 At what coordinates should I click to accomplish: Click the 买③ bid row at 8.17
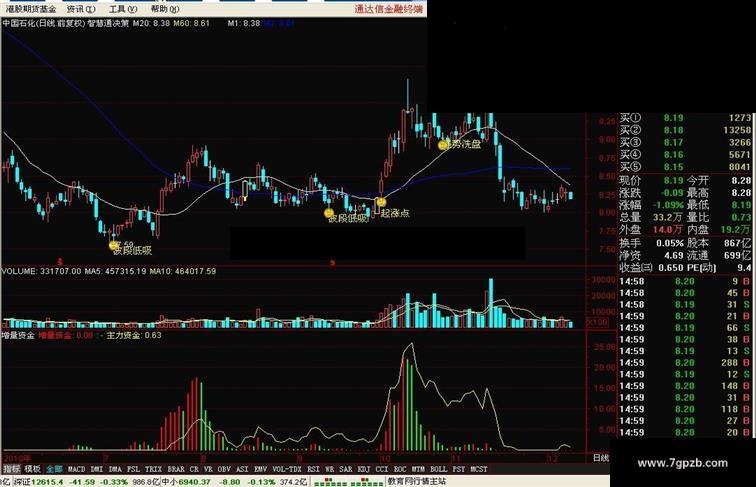point(685,143)
